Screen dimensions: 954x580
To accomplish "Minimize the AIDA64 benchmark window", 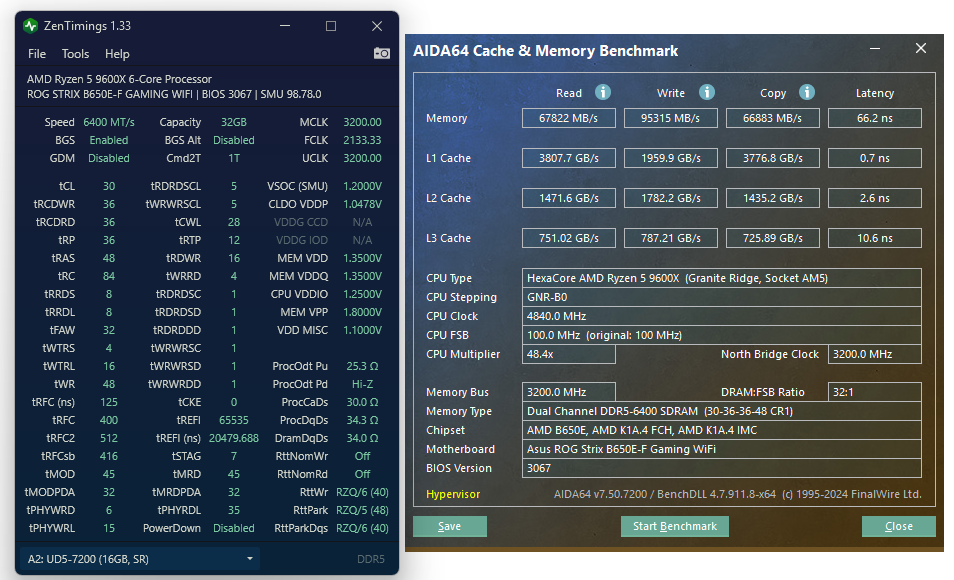I will pyautogui.click(x=875, y=49).
